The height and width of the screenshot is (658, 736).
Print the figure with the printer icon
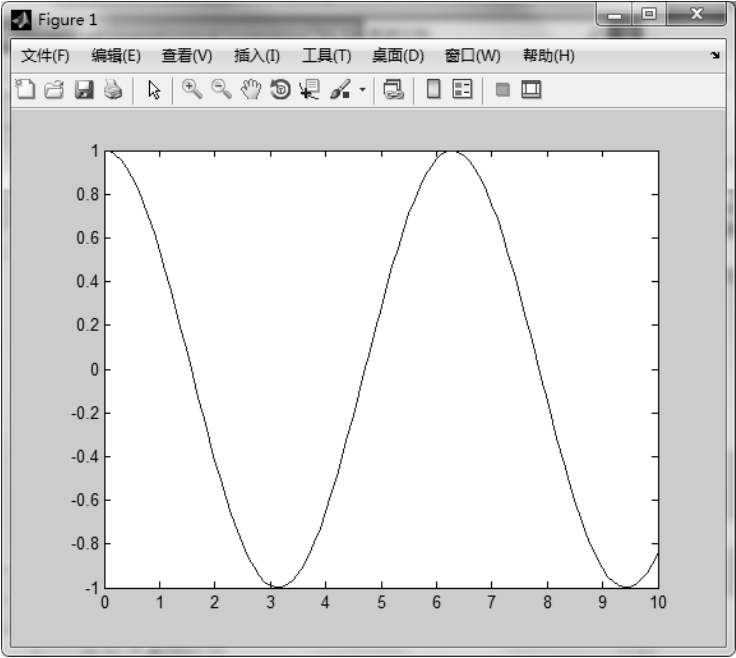tap(113, 90)
